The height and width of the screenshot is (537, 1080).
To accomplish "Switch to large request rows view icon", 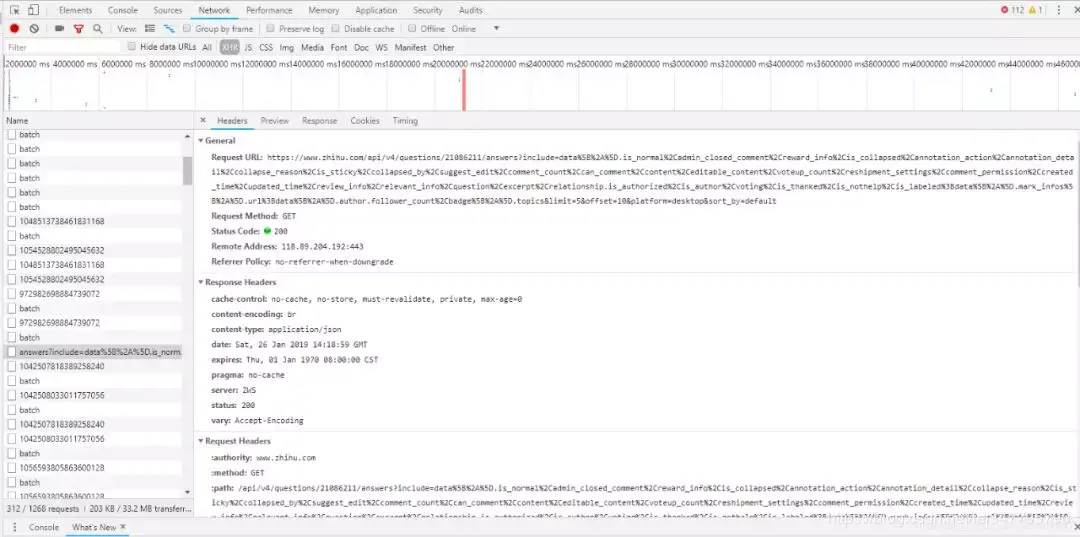I will (150, 29).
